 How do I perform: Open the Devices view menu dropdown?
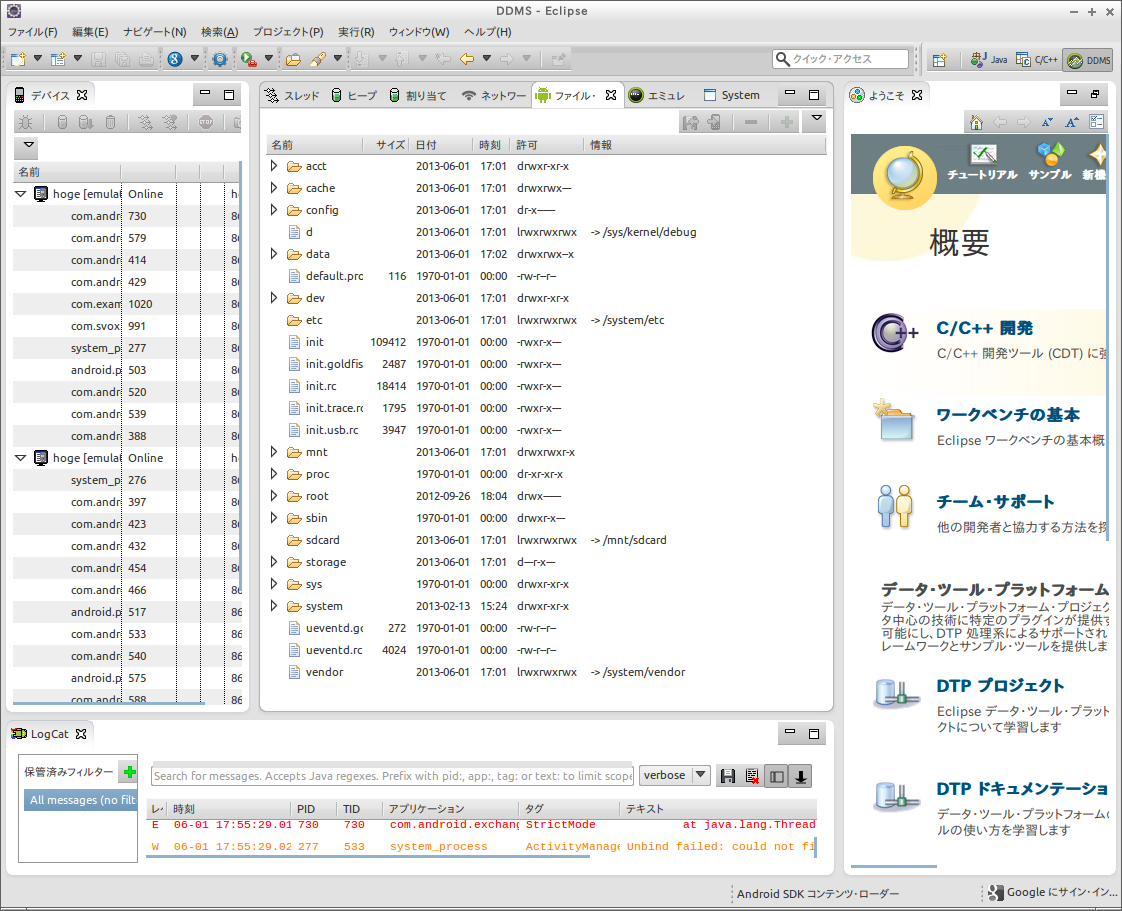click(29, 145)
